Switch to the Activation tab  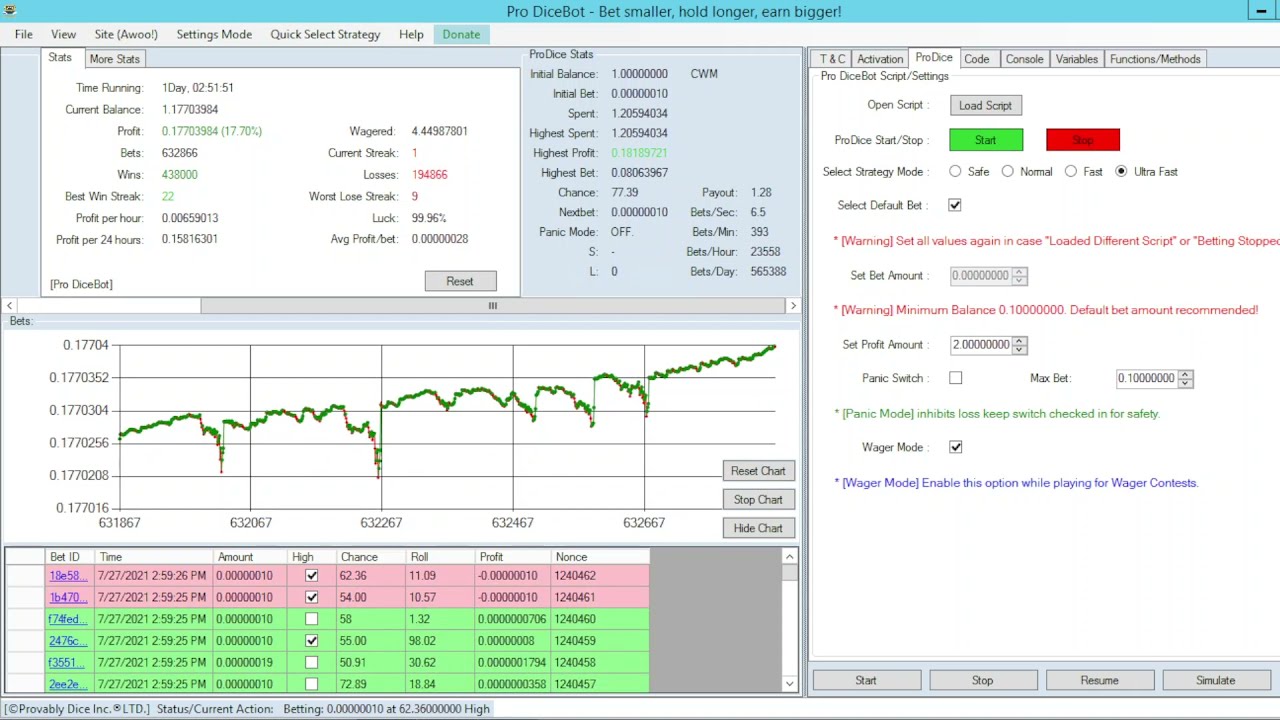pyautogui.click(x=880, y=59)
